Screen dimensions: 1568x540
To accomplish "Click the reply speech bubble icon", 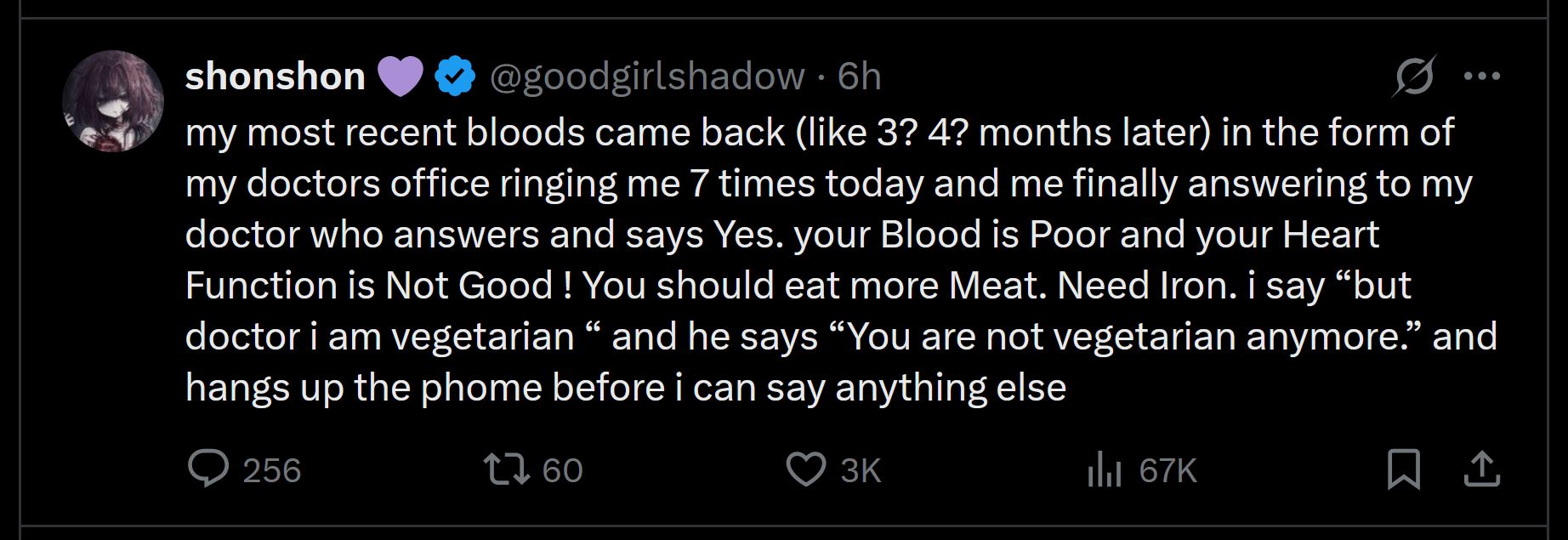I will [208, 469].
